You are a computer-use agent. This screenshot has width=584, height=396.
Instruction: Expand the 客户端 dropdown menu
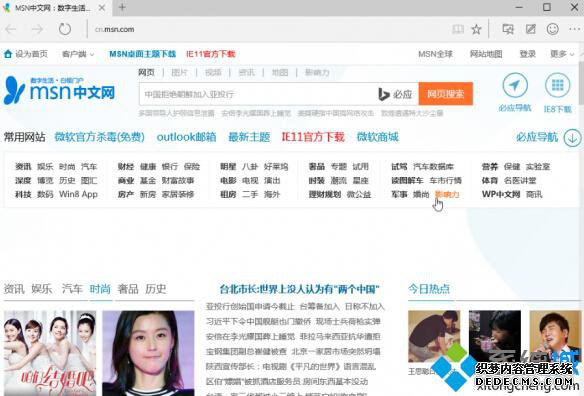tap(78, 54)
